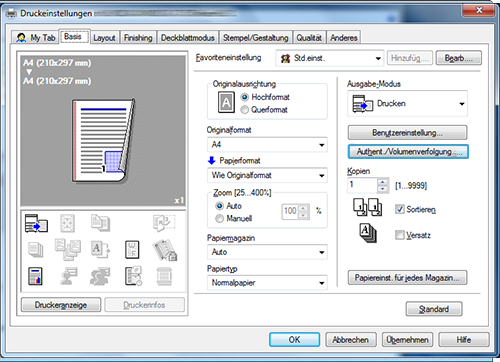Screen dimensions: 500x362
Task: Click the Benutzereinstellung... button
Action: click(407, 133)
